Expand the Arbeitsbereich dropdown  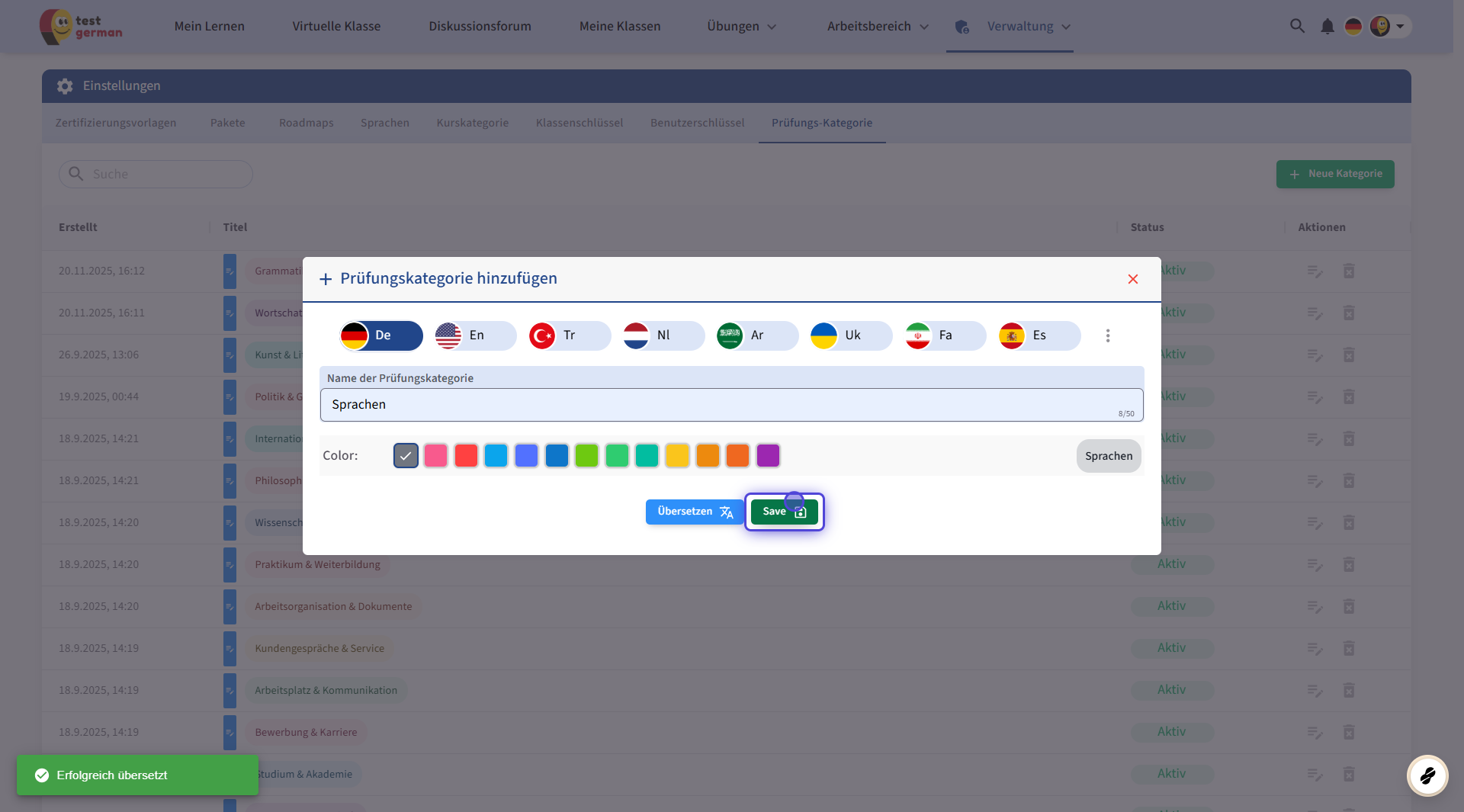[x=877, y=27]
